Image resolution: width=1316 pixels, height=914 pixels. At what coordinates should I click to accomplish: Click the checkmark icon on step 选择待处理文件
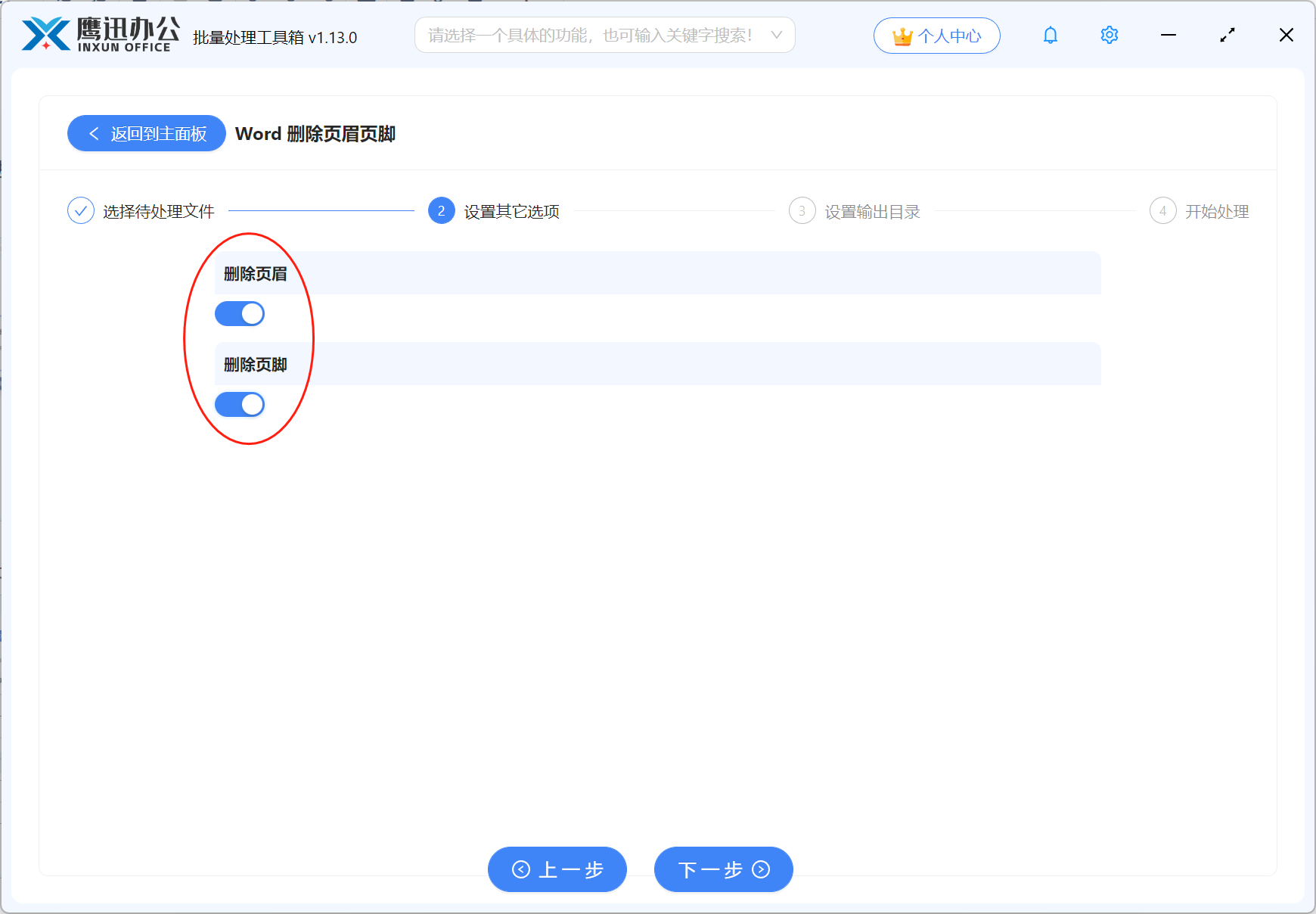80,210
